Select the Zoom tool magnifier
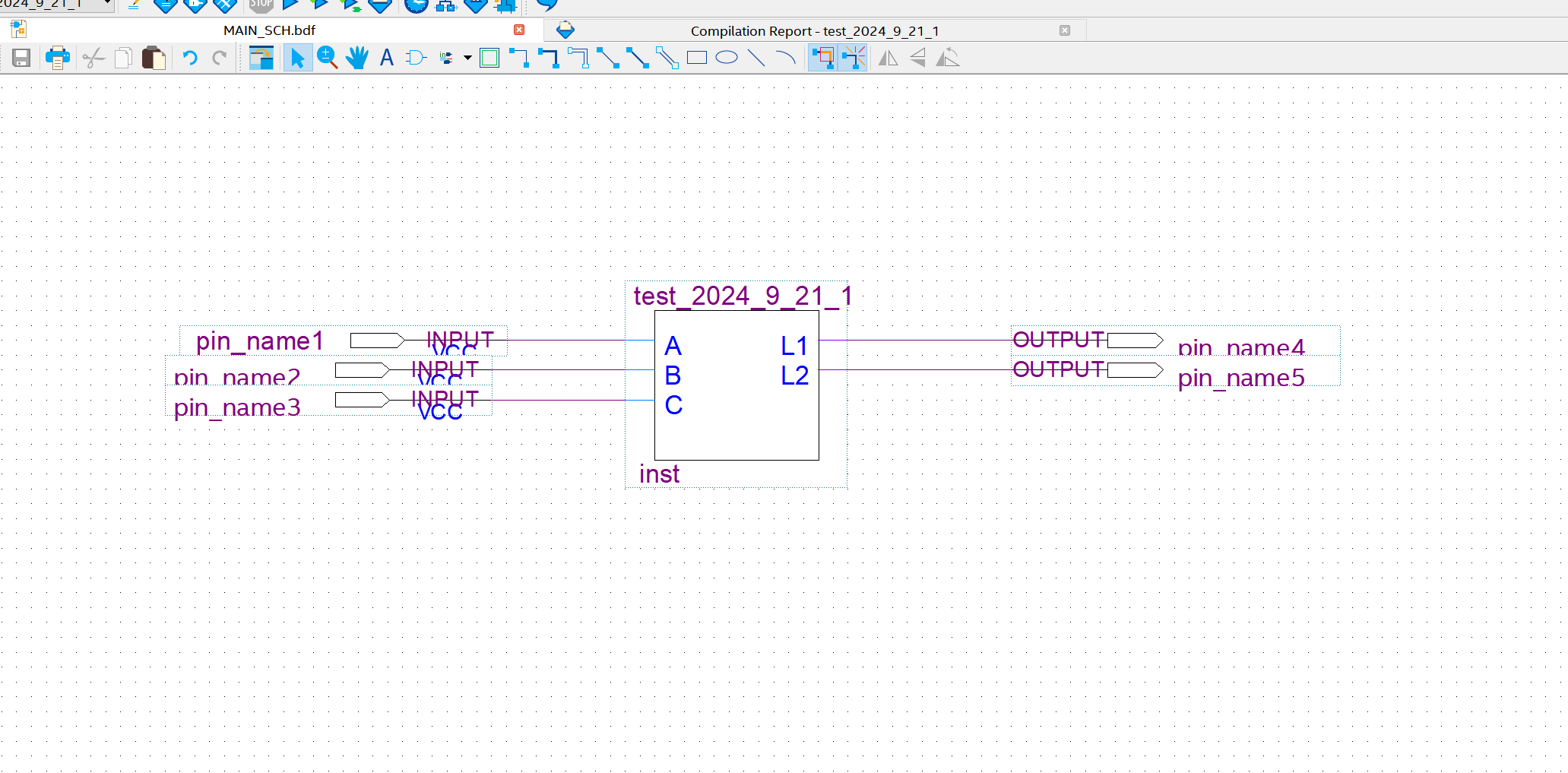This screenshot has height=773, width=1568. tap(327, 58)
